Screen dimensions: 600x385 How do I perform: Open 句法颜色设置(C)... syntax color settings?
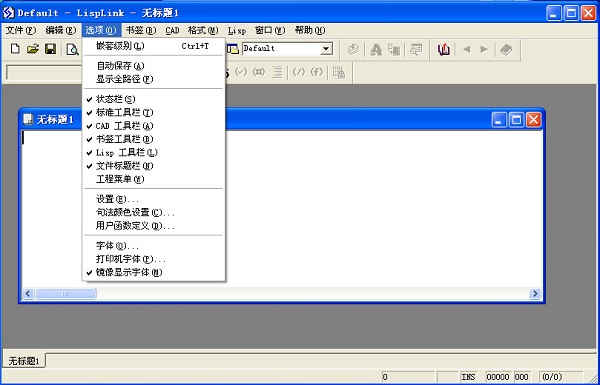click(x=153, y=213)
